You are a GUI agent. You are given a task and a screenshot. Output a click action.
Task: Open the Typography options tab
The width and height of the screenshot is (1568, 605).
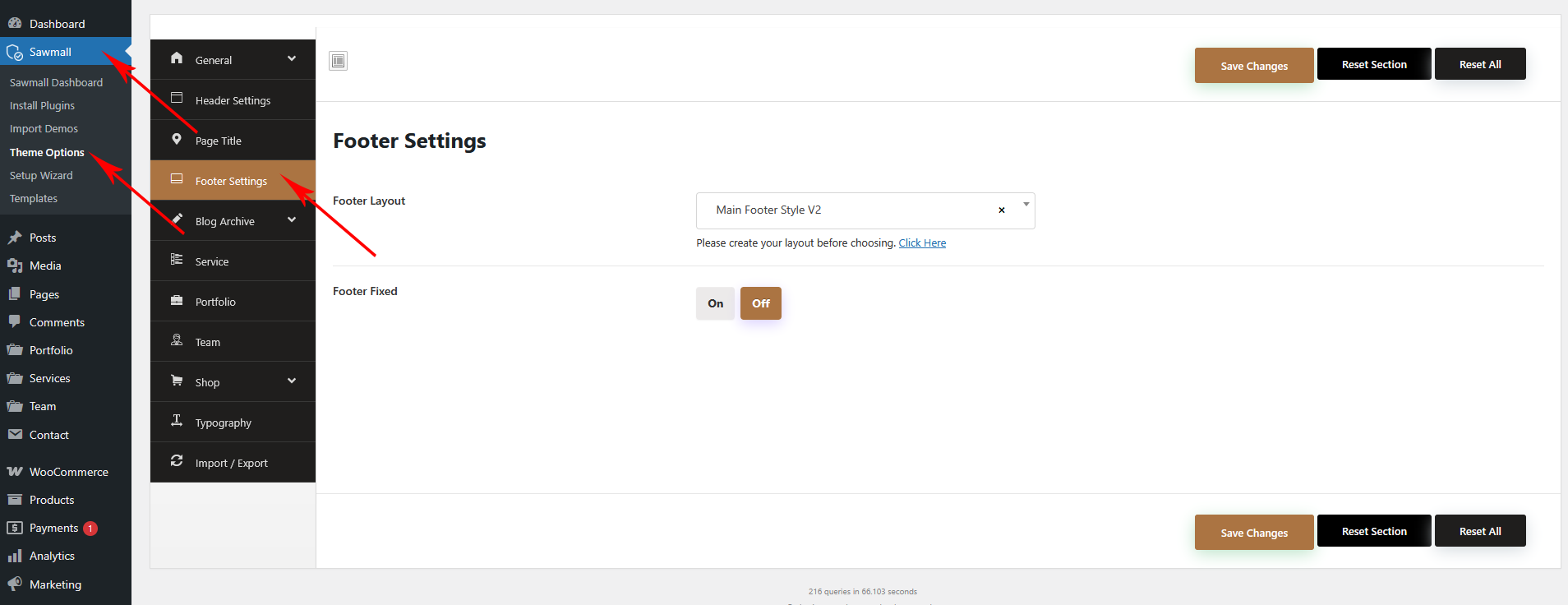(233, 422)
